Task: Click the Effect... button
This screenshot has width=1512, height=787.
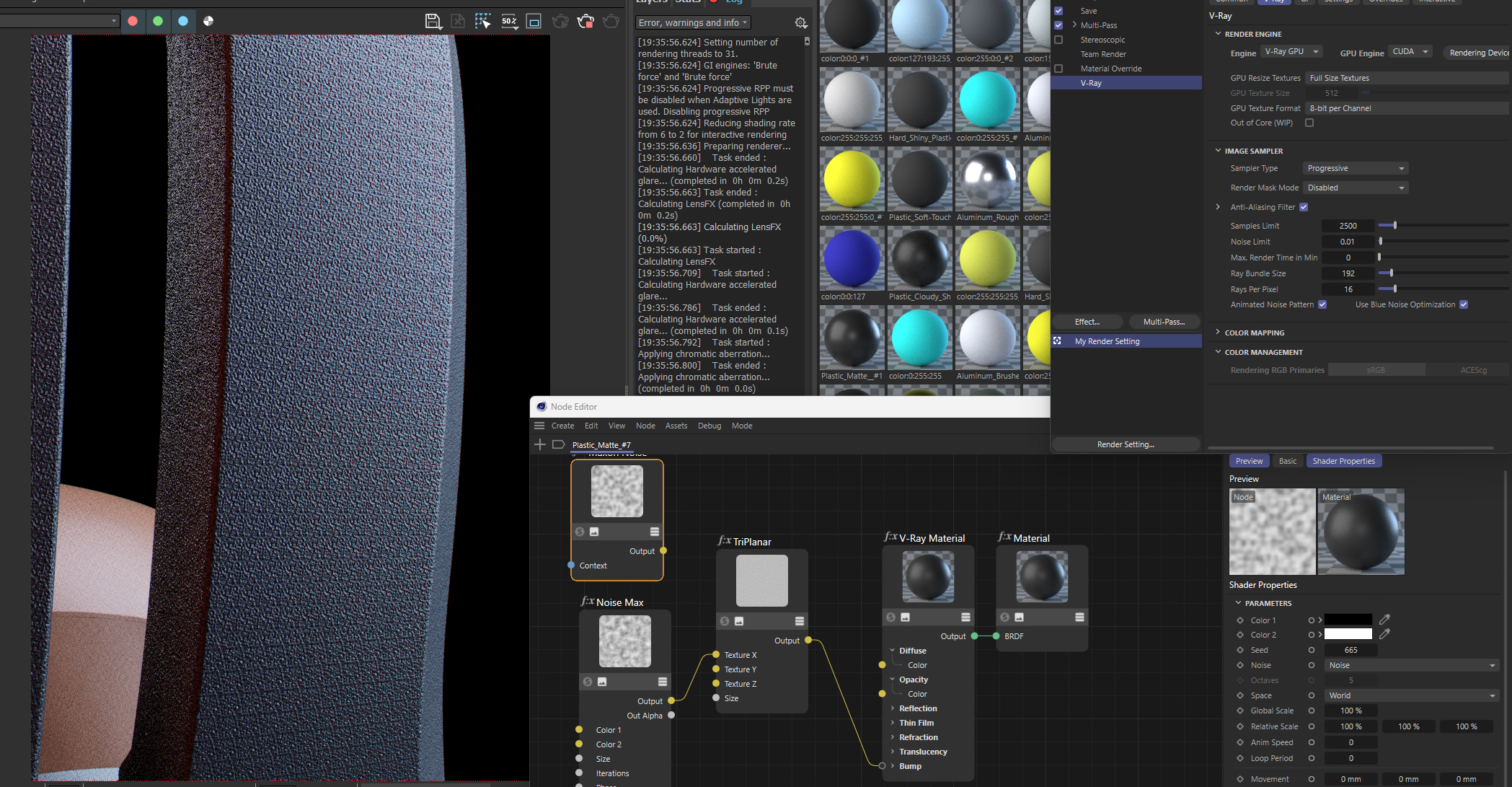Action: tap(1087, 322)
